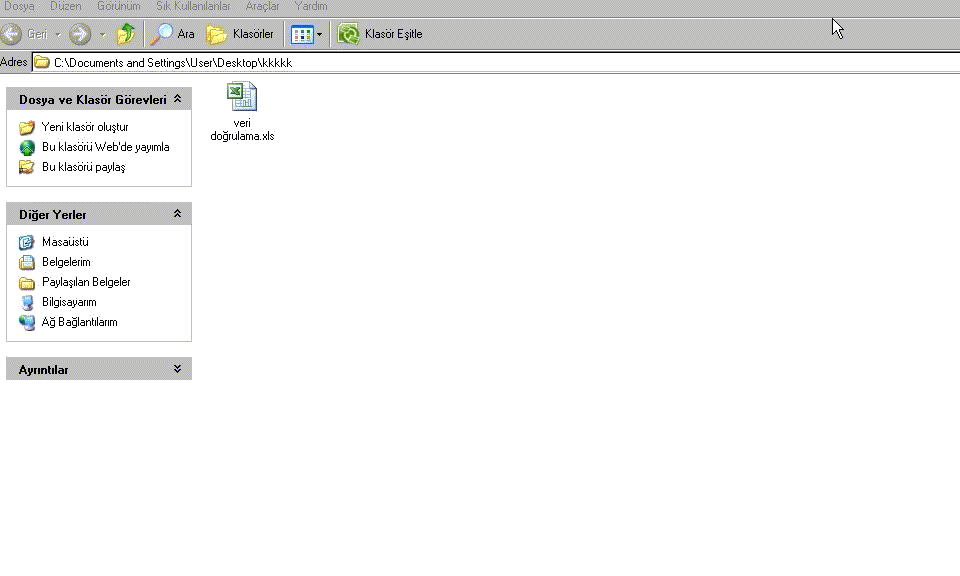
Task: Click the Bilgisayarım computer icon
Action: (27, 302)
